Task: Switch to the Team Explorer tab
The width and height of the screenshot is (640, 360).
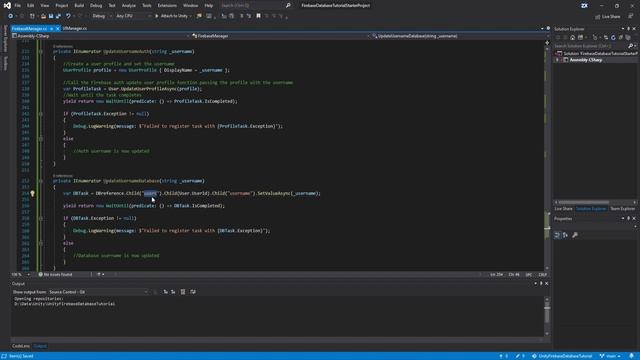Action: tap(623, 209)
